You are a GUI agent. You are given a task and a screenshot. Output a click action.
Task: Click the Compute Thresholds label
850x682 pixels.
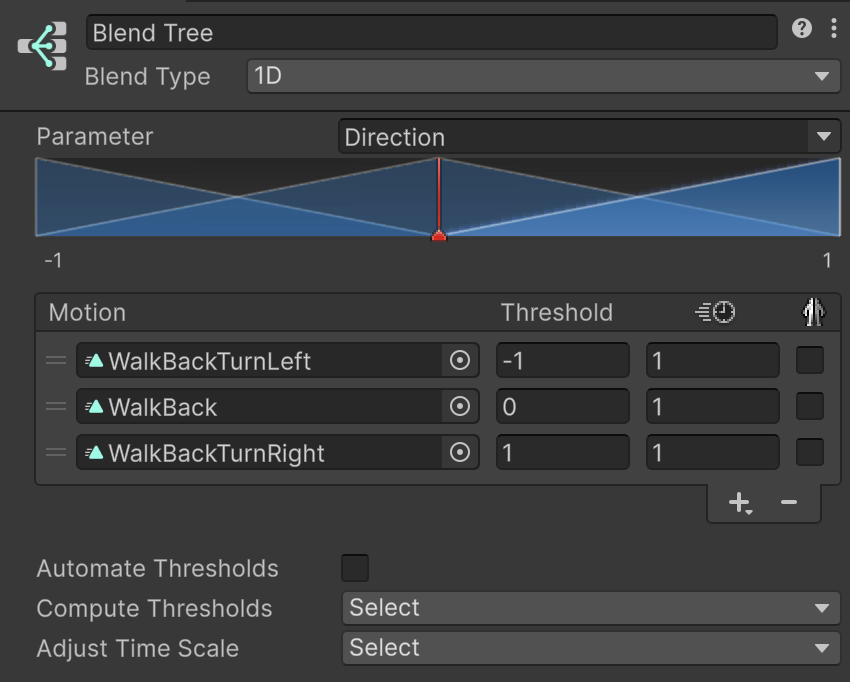pyautogui.click(x=154, y=609)
